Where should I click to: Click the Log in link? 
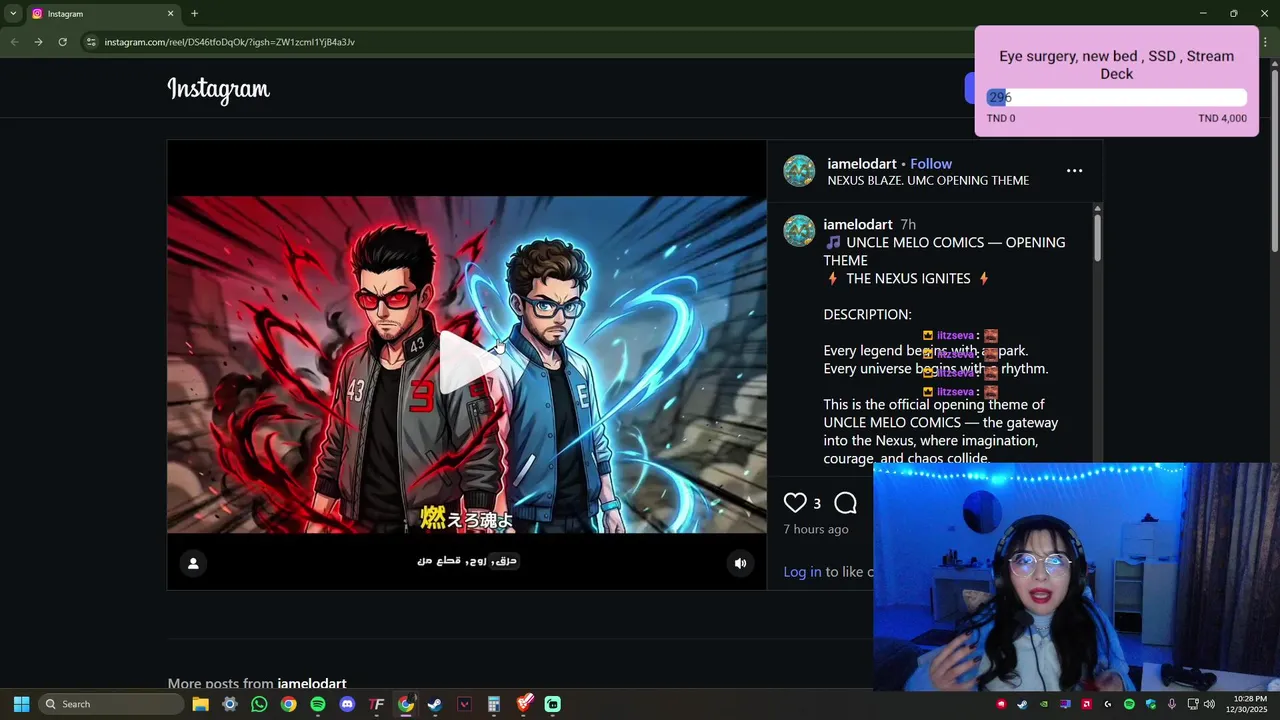802,572
